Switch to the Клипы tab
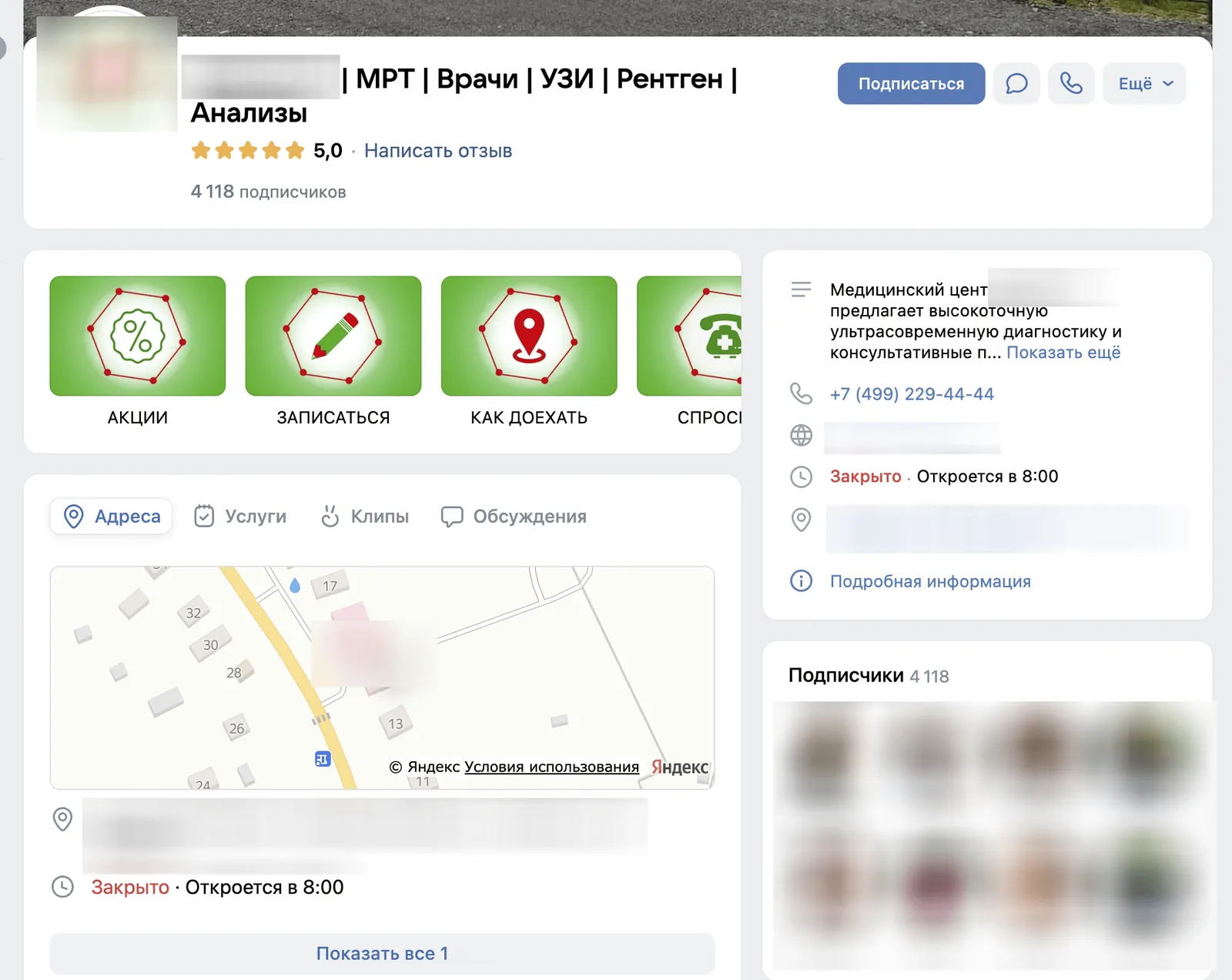The image size is (1232, 980). click(x=364, y=516)
